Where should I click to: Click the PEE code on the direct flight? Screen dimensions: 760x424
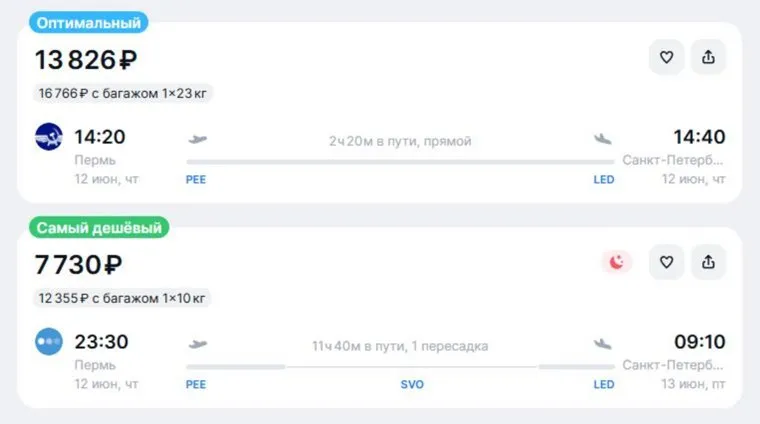click(x=196, y=179)
